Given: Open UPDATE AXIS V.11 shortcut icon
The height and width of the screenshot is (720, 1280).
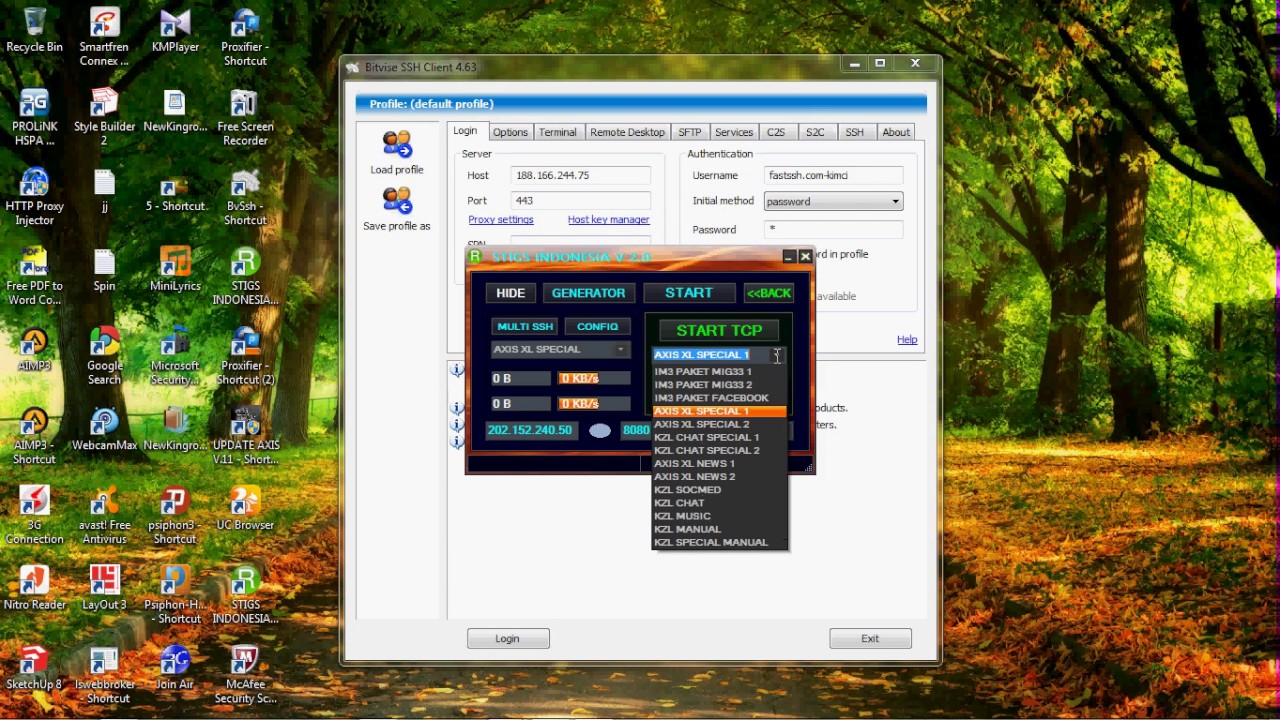Looking at the screenshot, I should tap(245, 437).
